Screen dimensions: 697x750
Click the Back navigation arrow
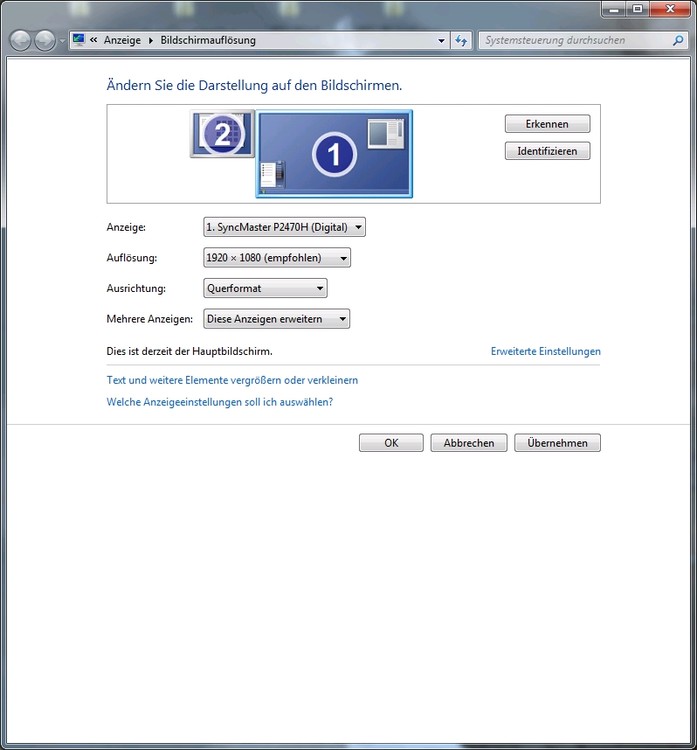21,41
